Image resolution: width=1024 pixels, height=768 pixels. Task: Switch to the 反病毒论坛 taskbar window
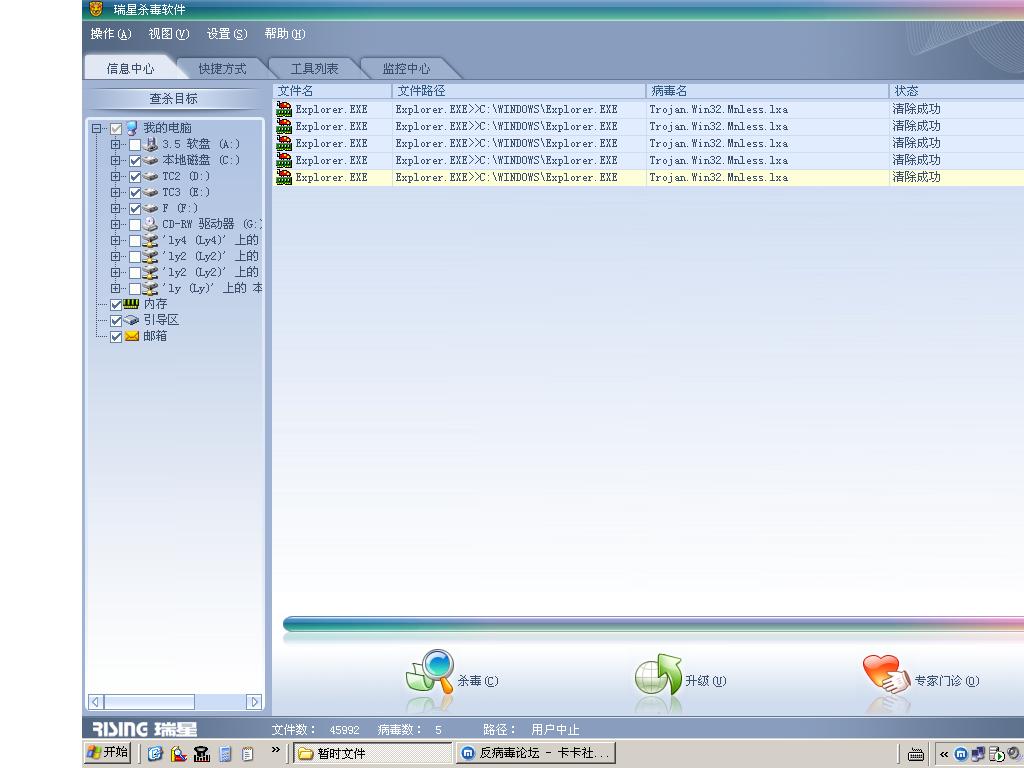click(536, 754)
